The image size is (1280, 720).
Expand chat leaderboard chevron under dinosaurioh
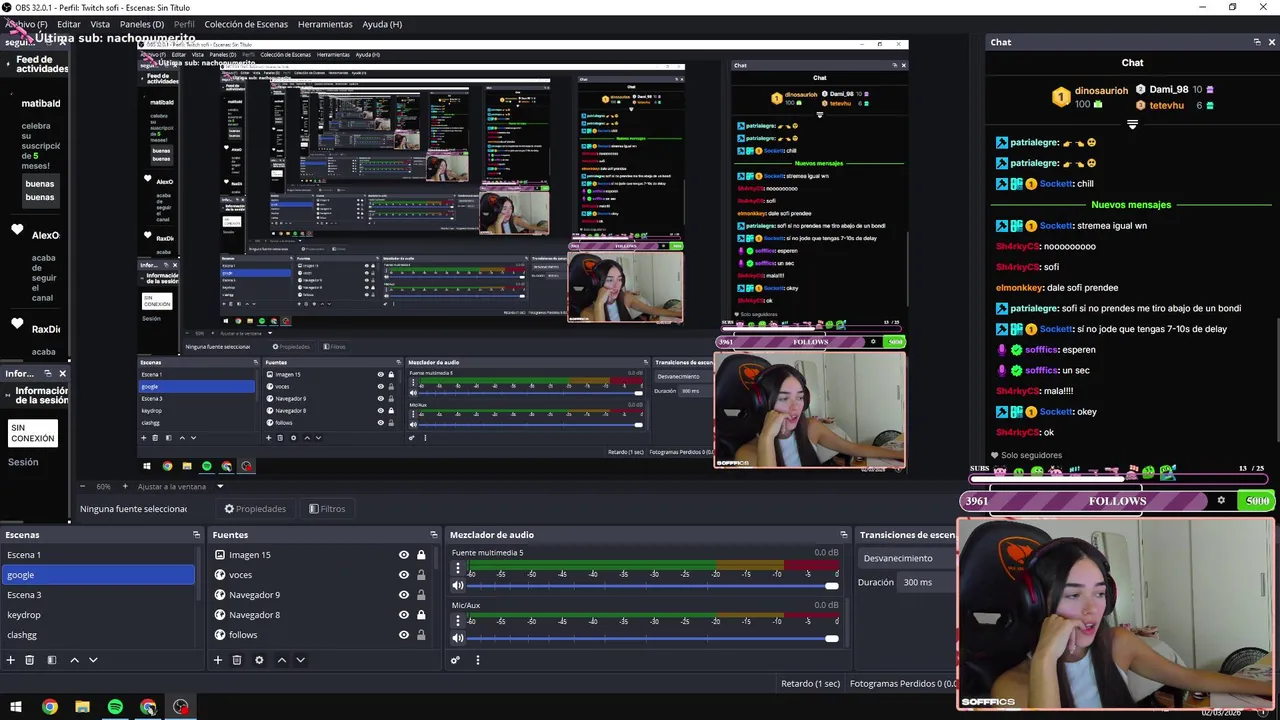pyautogui.click(x=1132, y=125)
